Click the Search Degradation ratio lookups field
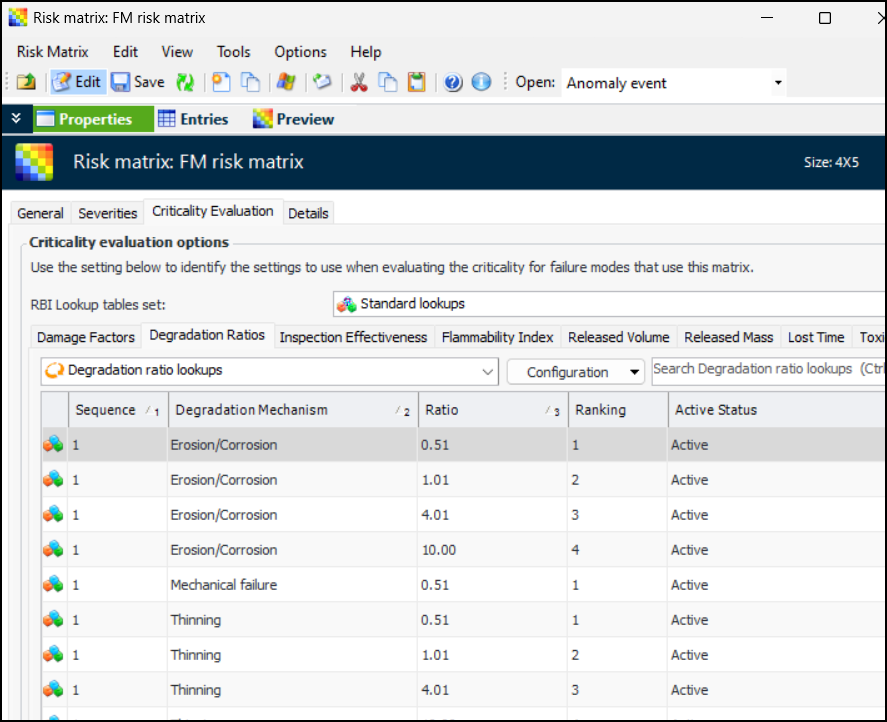Image resolution: width=887 pixels, height=722 pixels. [x=768, y=370]
